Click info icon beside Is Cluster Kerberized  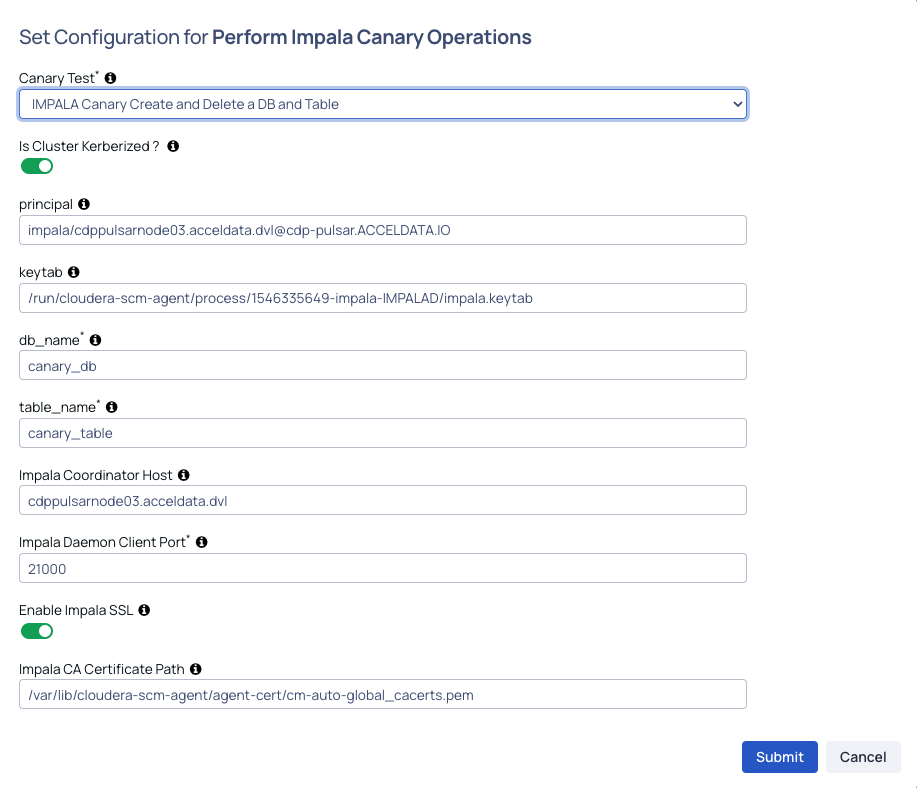(x=173, y=146)
